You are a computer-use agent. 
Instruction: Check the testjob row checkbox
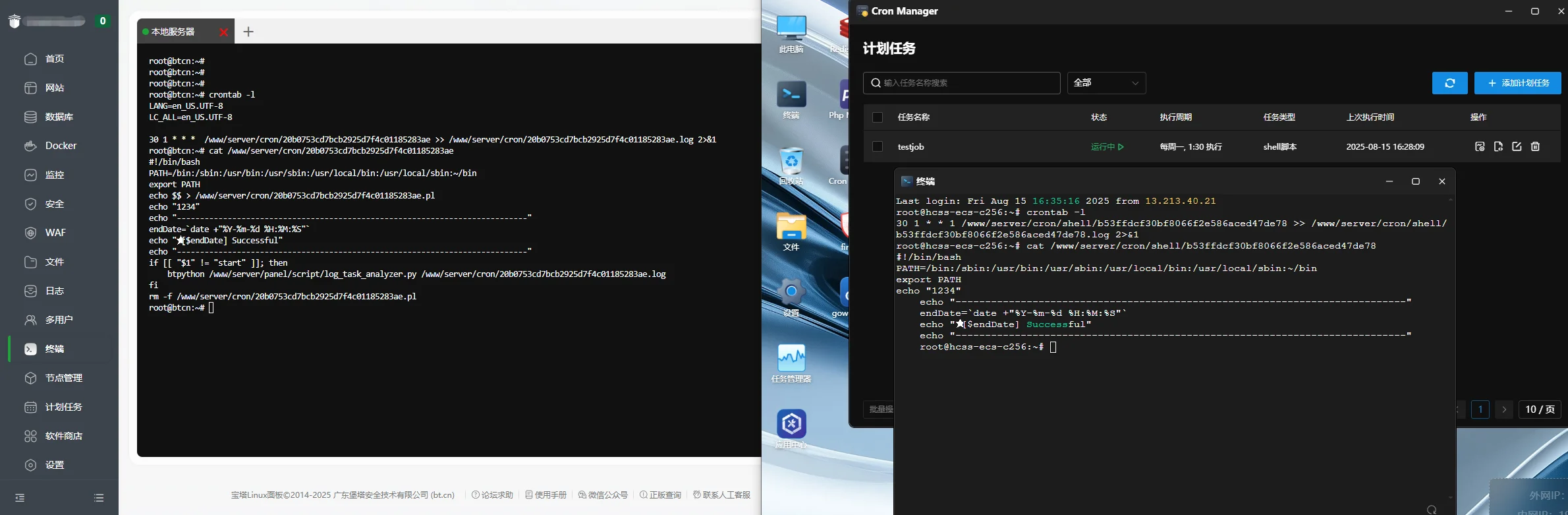click(877, 146)
